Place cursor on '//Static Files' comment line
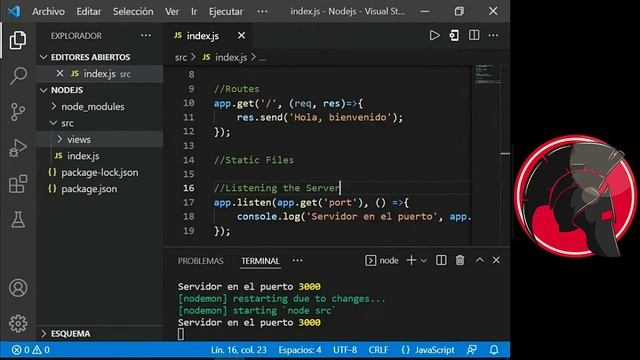The image size is (640, 360). pos(254,160)
